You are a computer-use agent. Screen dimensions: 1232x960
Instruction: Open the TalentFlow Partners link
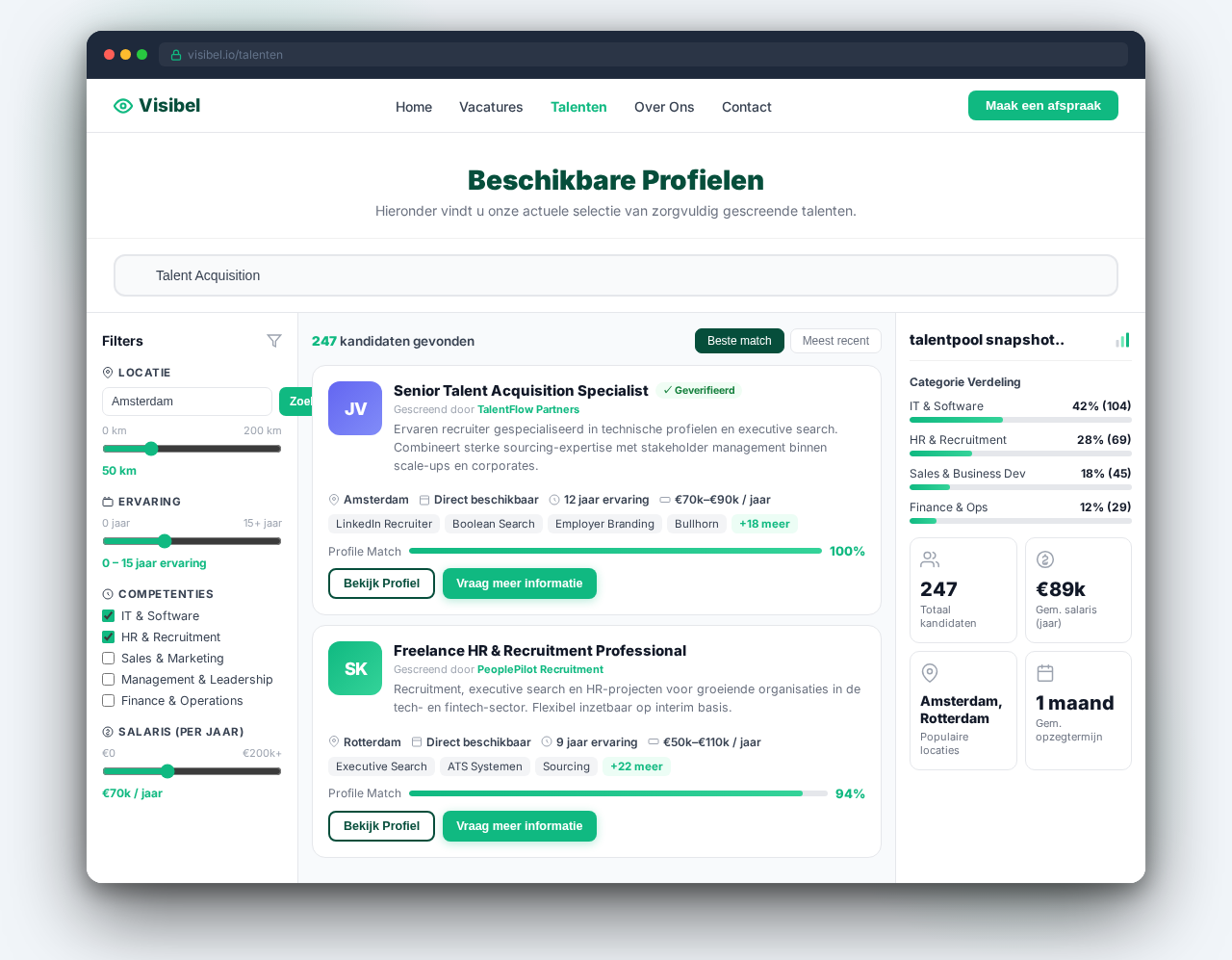click(x=528, y=409)
